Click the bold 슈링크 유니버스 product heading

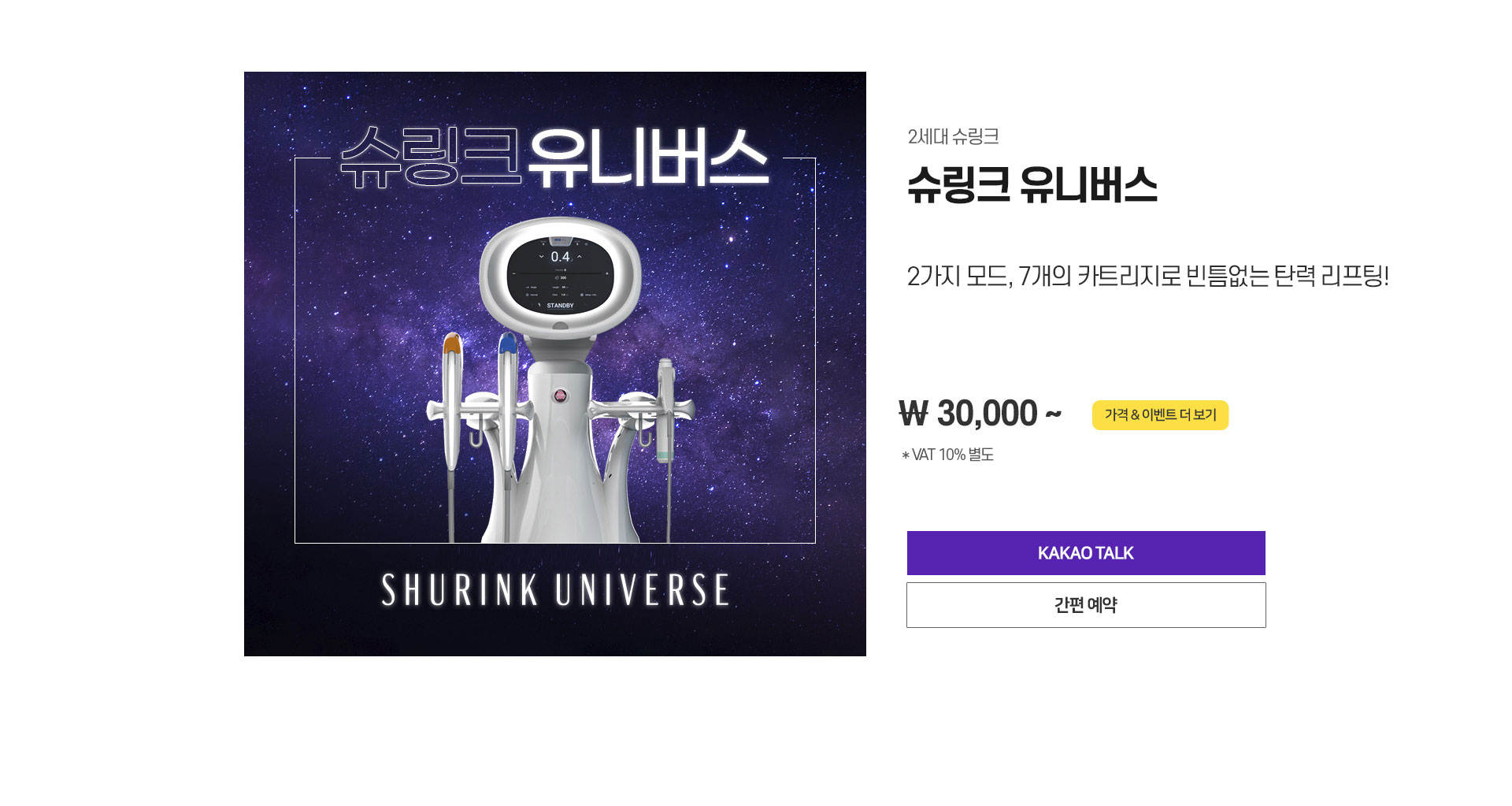[1032, 185]
